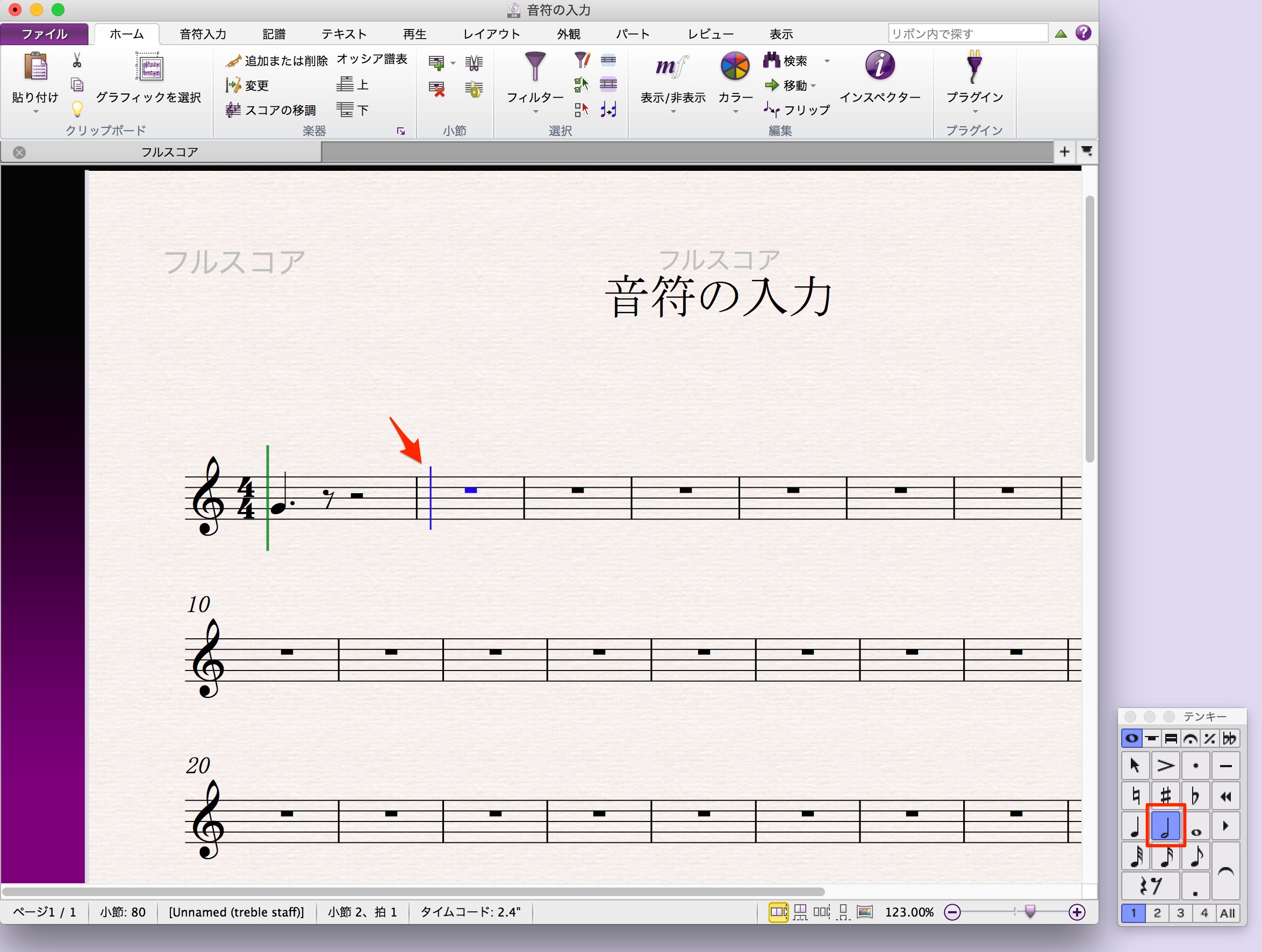Expand the Paste dropdown arrow
The height and width of the screenshot is (952, 1262).
pos(35,112)
